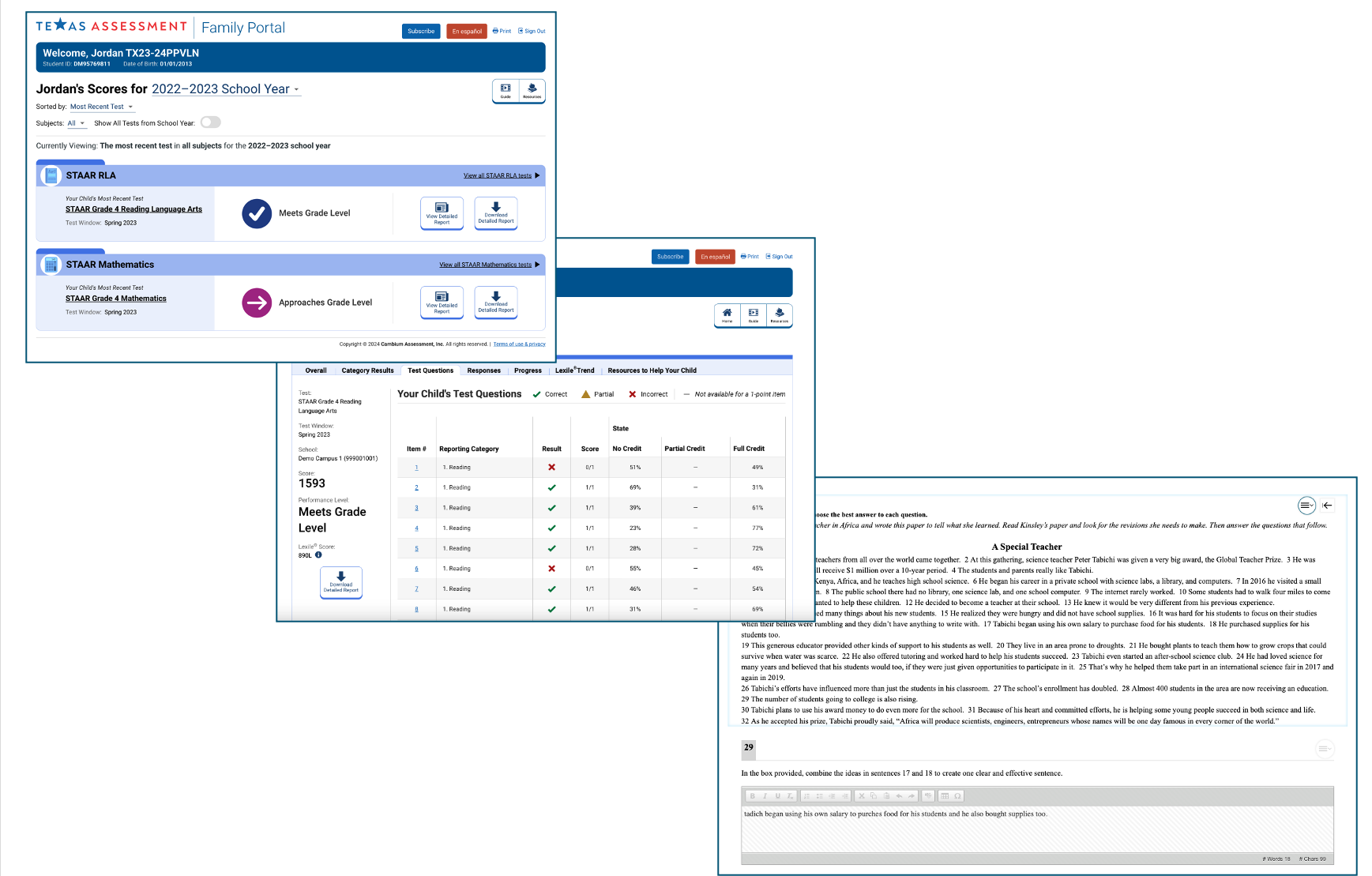Click En español in report window
The width and height of the screenshot is (1372, 876).
click(716, 257)
